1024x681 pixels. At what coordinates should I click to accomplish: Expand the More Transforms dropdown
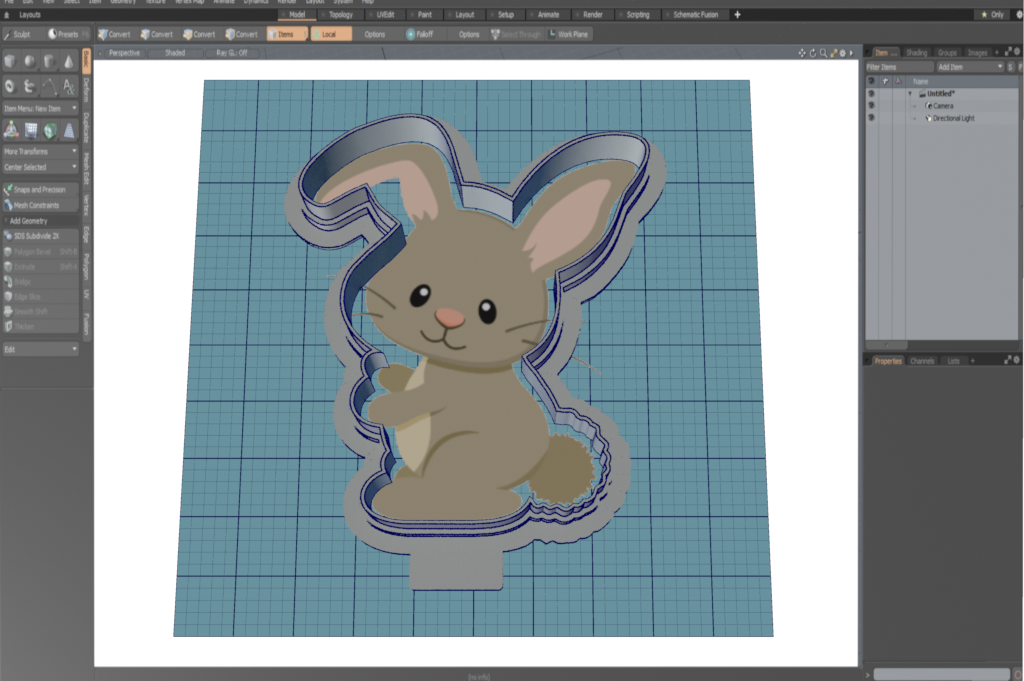tap(40, 151)
